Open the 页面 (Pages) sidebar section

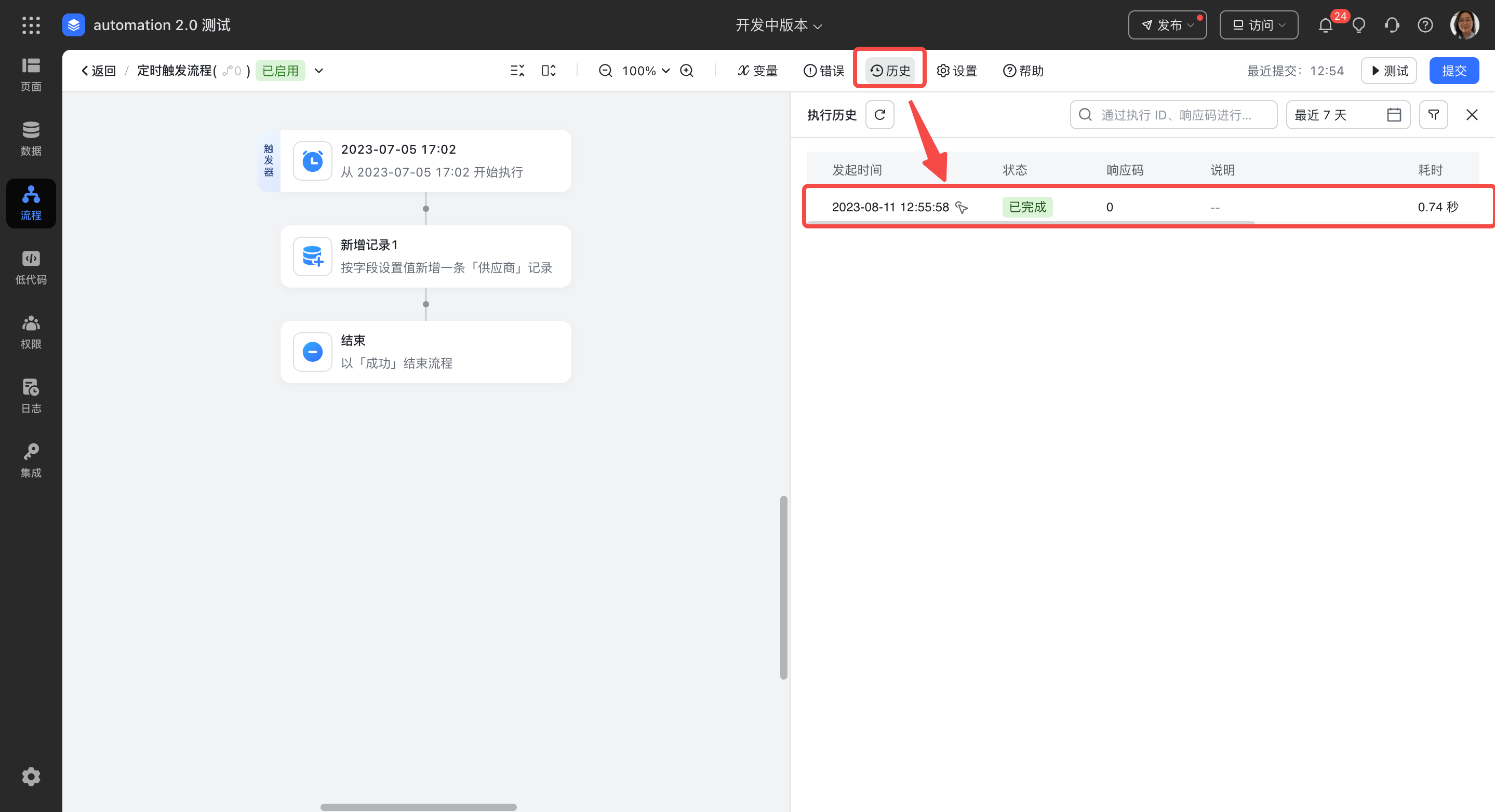click(31, 75)
